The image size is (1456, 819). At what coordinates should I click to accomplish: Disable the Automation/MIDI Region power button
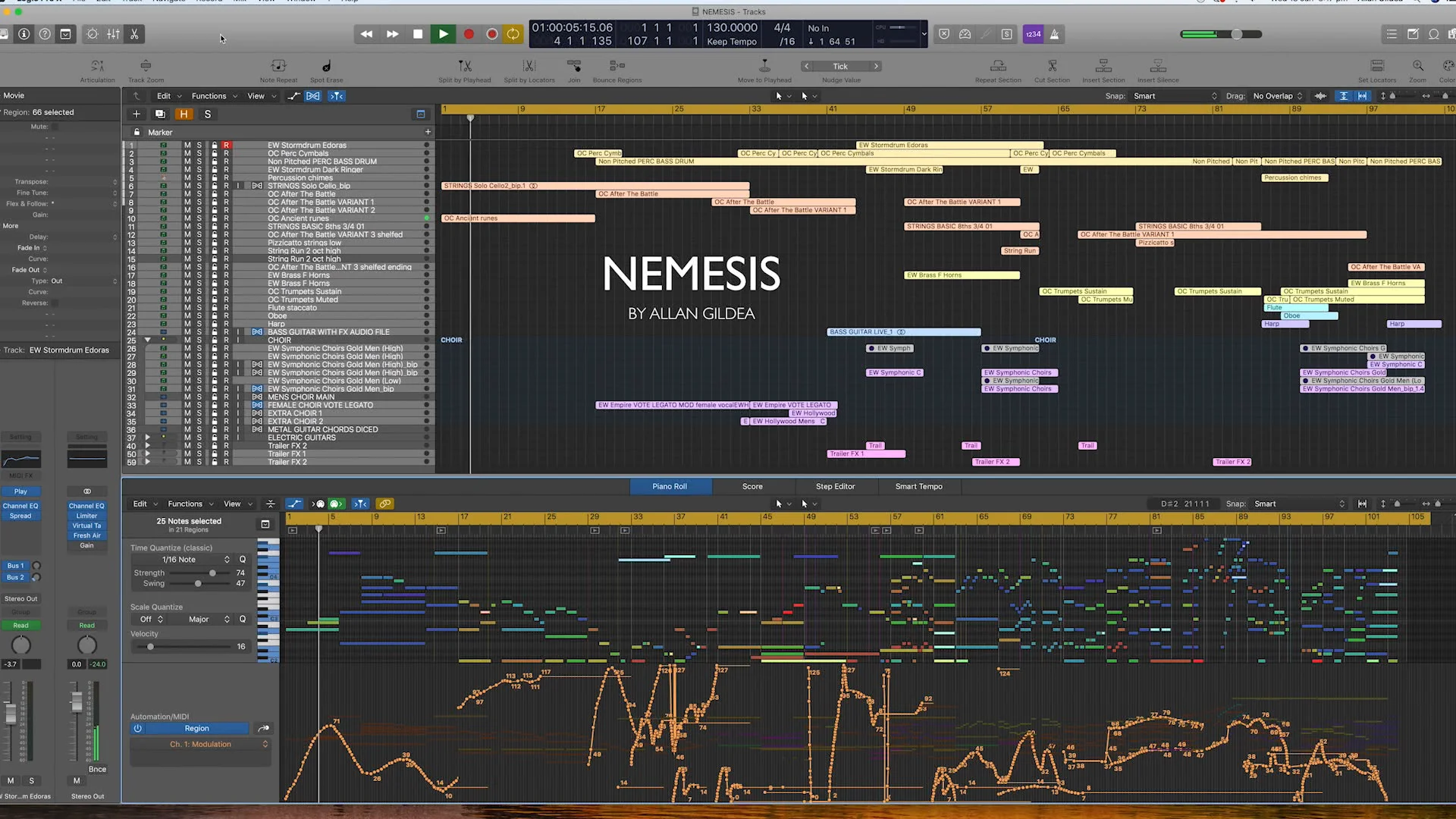pos(137,728)
